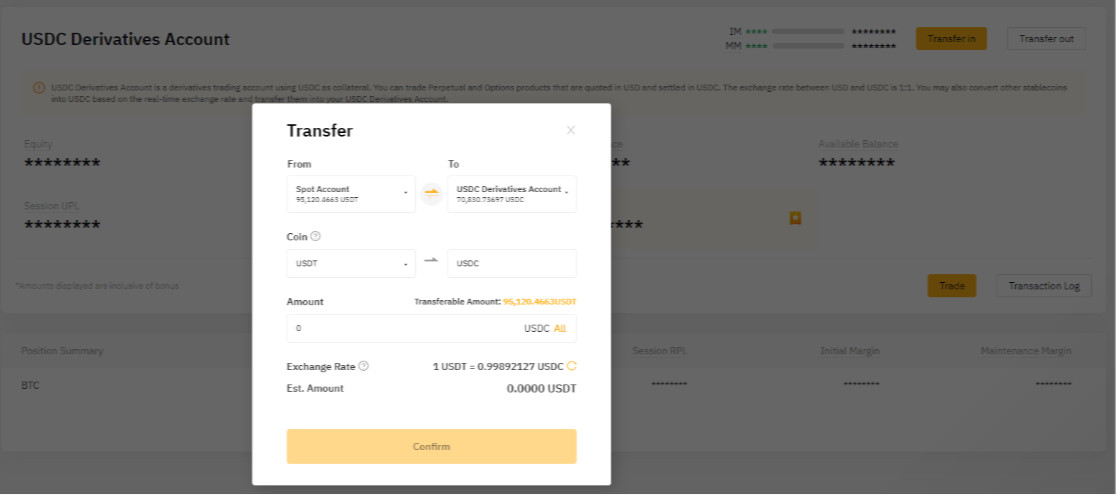Focus the Amount input field
This screenshot has width=1116, height=495.
click(x=400, y=328)
